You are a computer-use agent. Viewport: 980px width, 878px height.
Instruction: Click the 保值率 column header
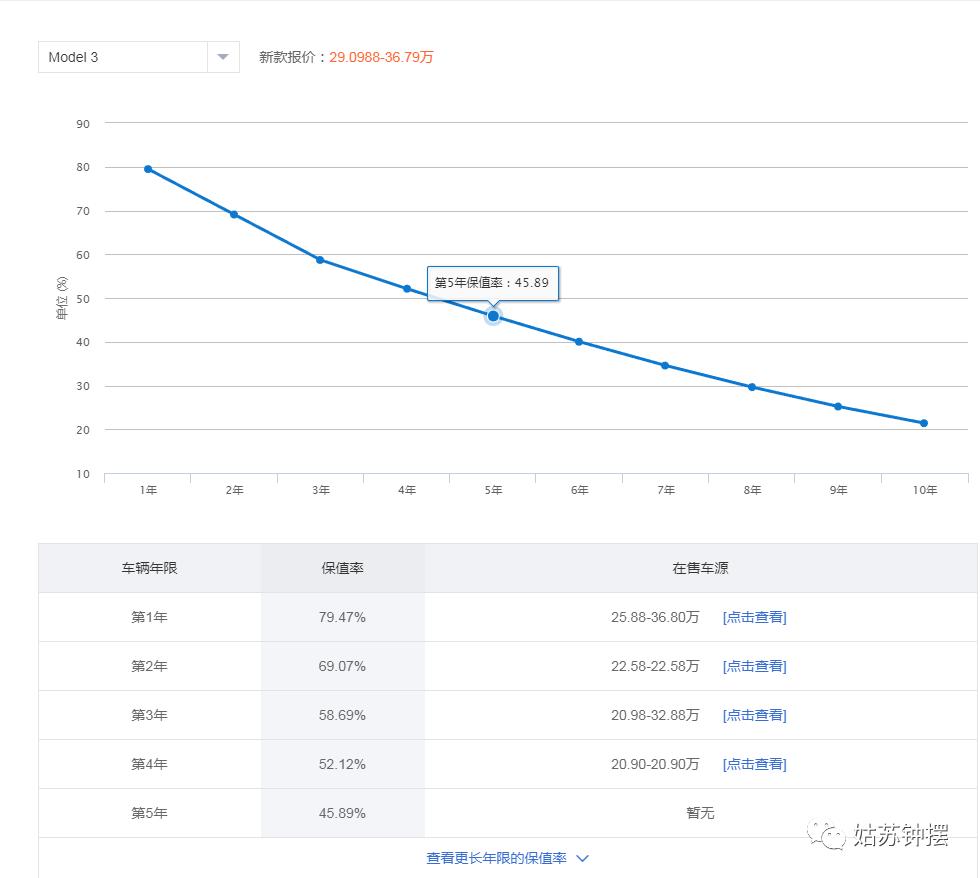coord(342,568)
